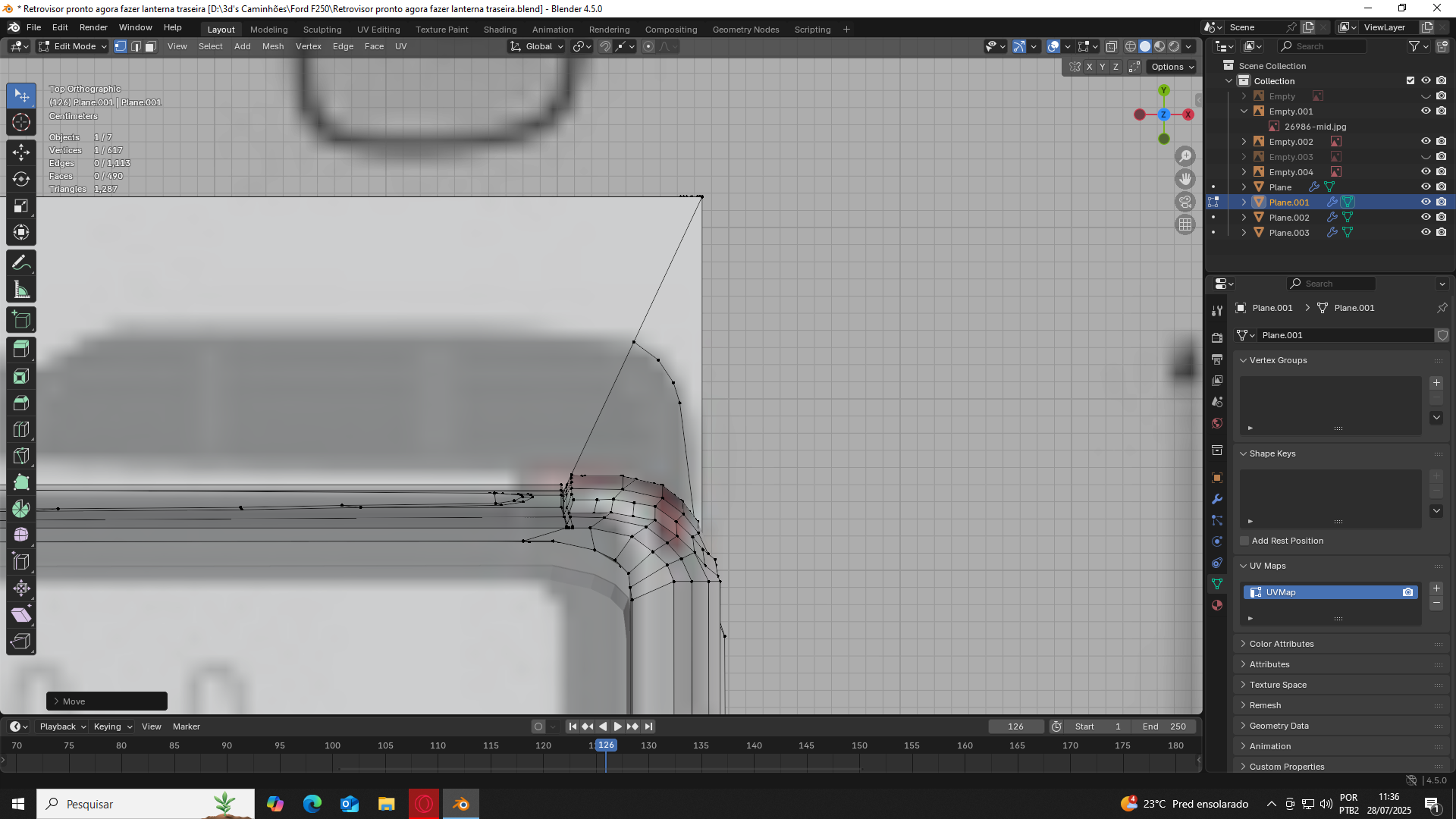Switch to face select mode

point(150,46)
